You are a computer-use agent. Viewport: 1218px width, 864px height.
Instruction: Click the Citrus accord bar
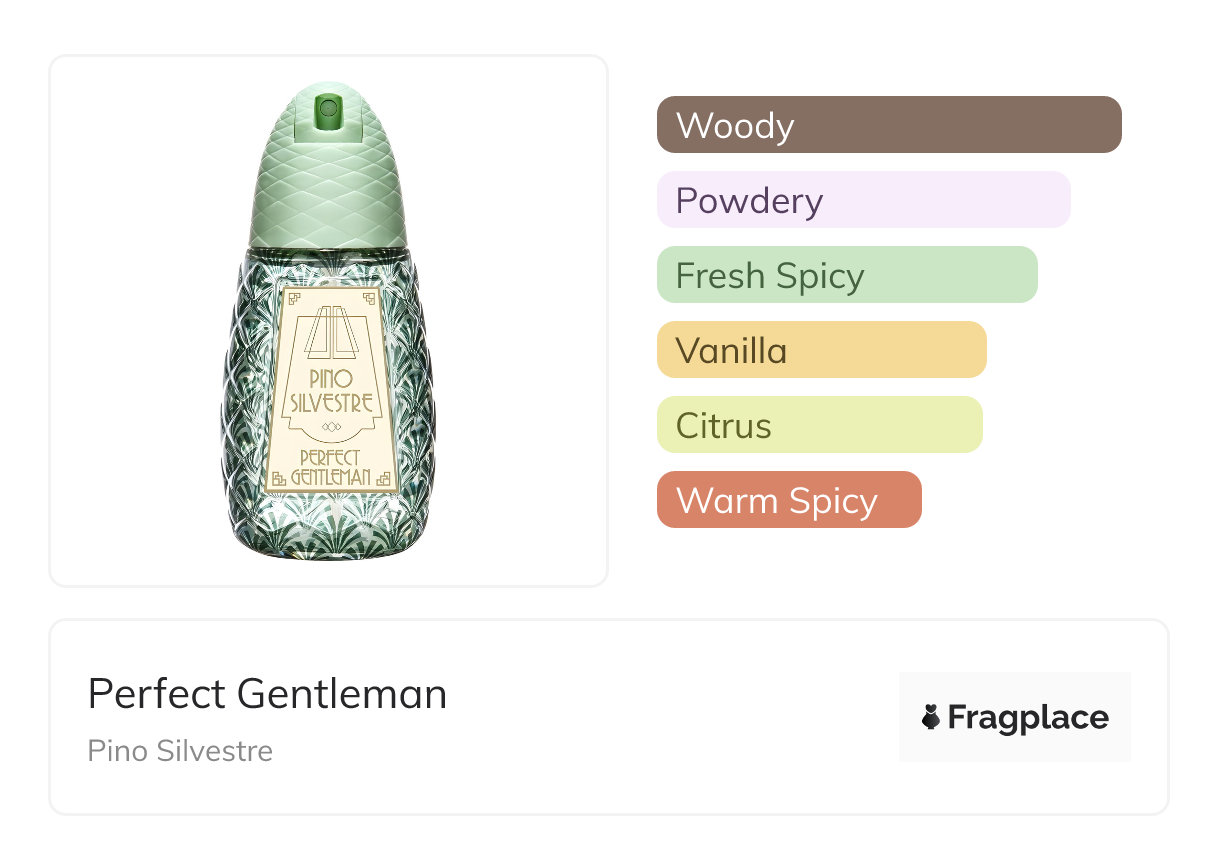click(x=819, y=425)
